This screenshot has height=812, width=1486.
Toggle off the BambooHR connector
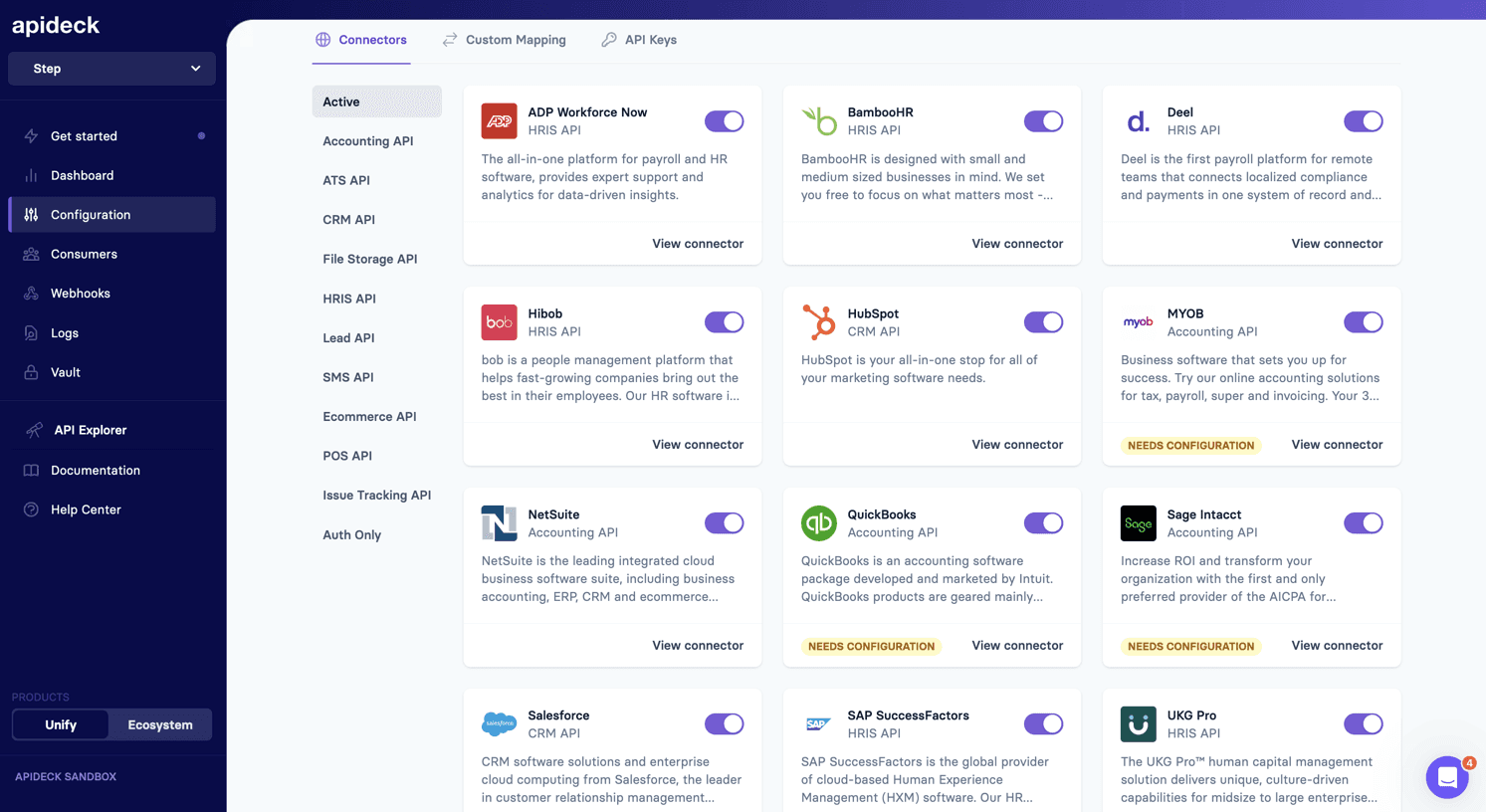coord(1043,121)
